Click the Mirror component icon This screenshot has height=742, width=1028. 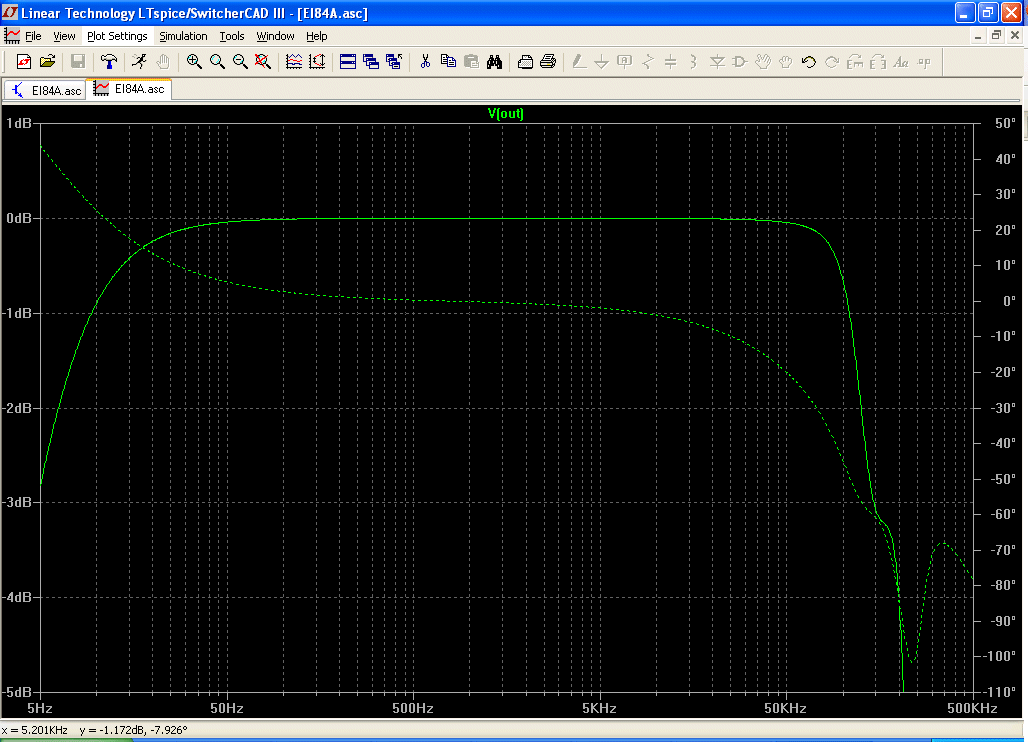[878, 62]
